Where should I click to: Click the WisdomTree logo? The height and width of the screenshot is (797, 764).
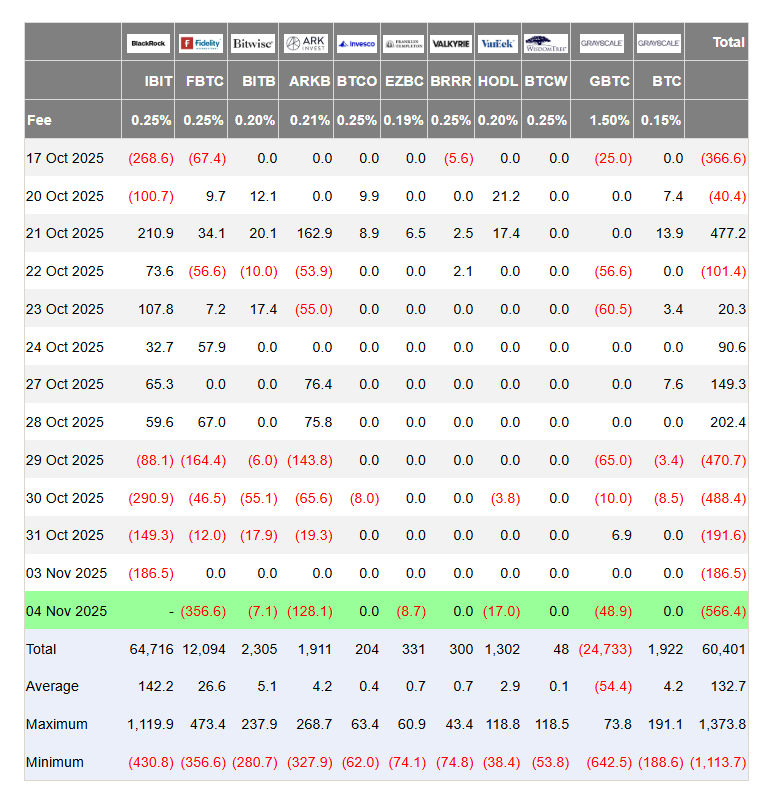(546, 43)
